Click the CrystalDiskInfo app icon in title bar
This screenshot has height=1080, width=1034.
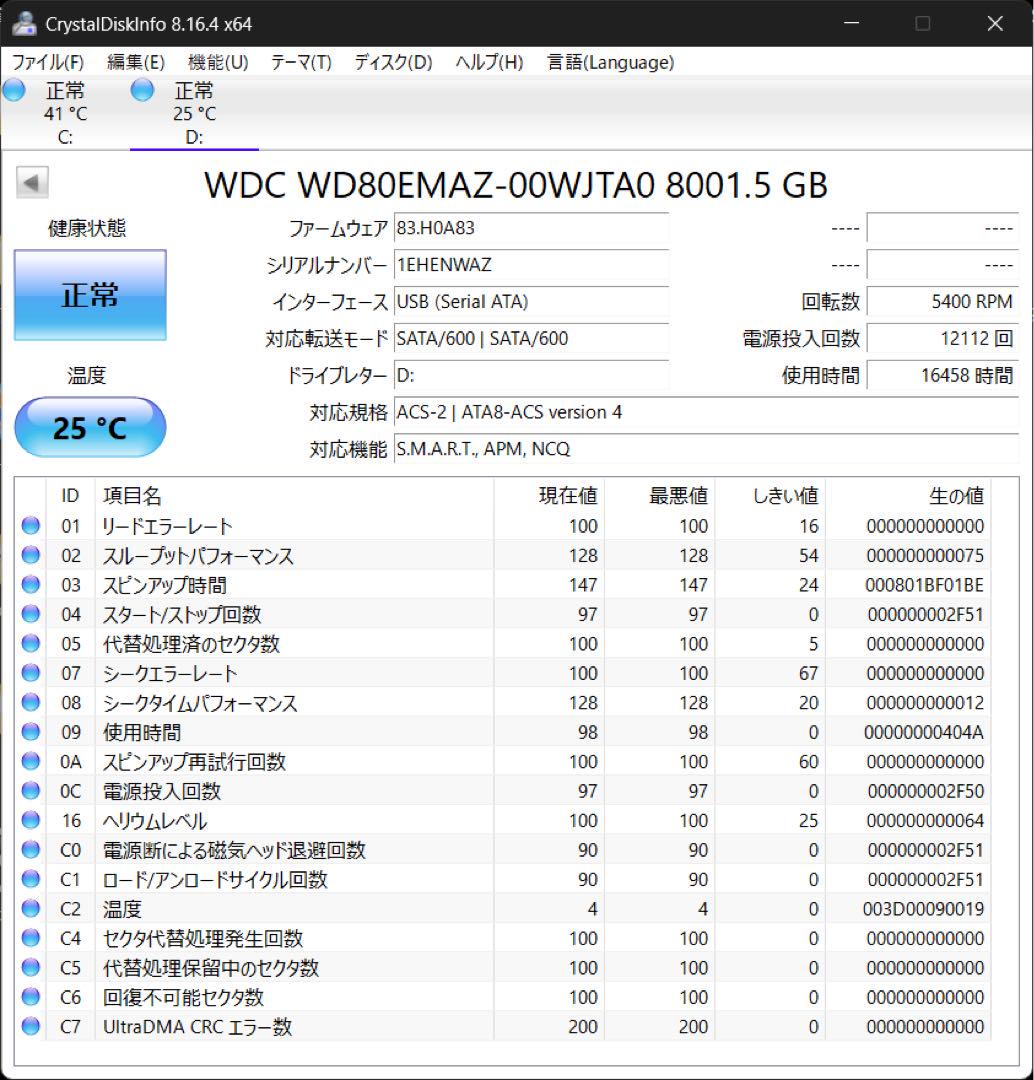(x=24, y=23)
